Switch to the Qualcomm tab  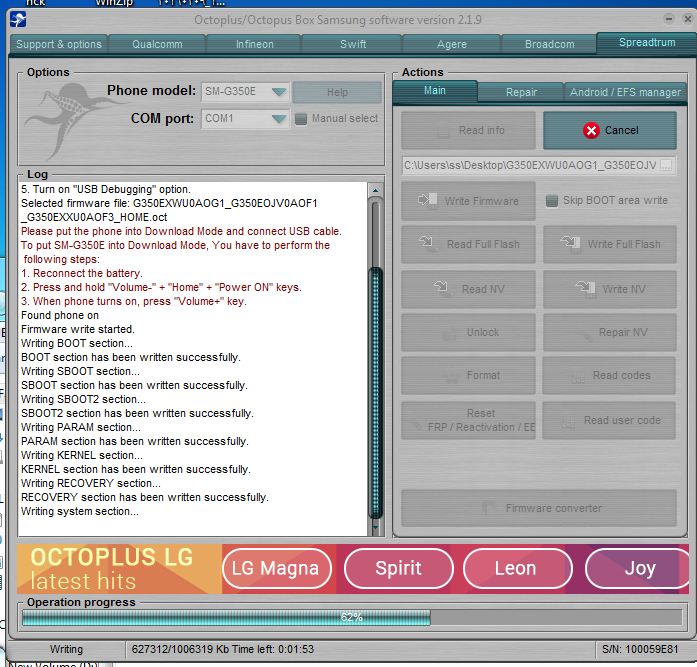click(x=157, y=44)
